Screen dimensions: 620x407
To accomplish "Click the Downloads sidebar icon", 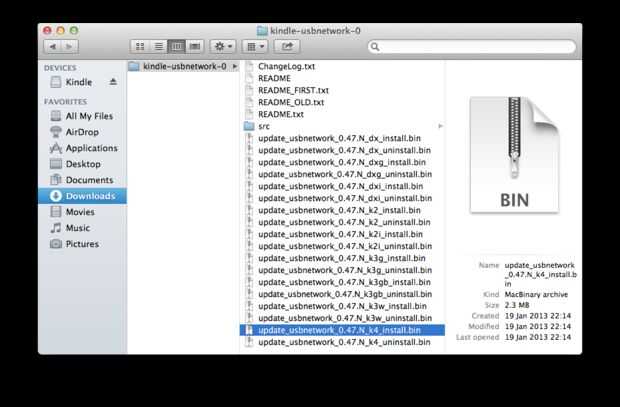I will pos(56,196).
